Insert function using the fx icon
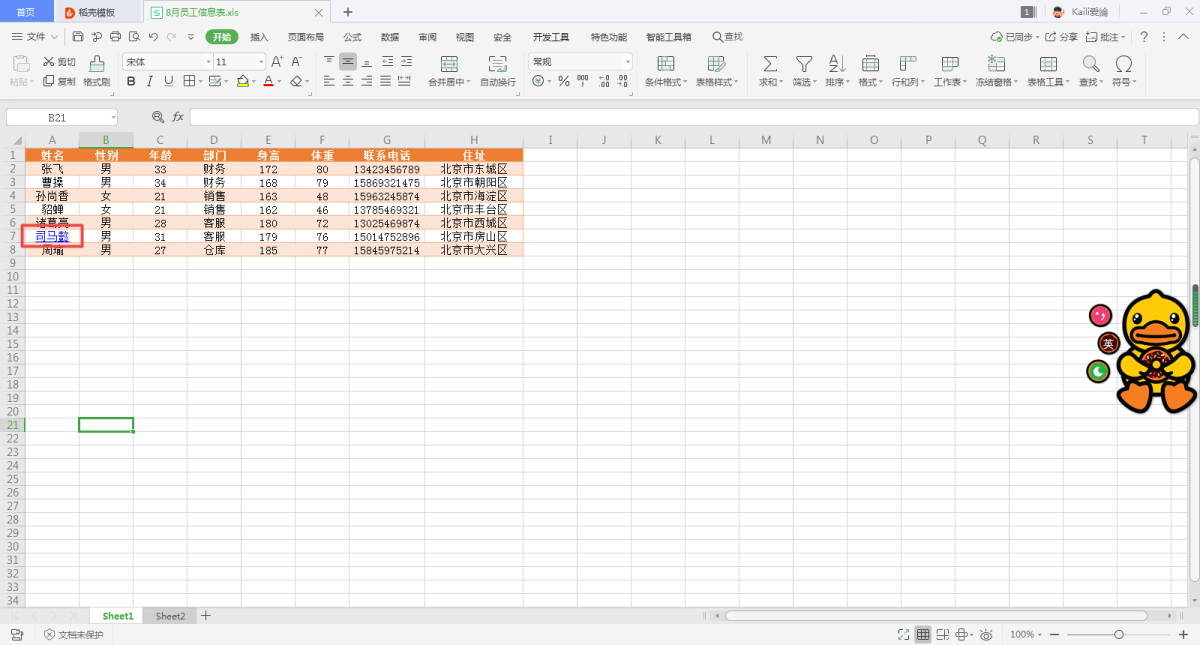The height and width of the screenshot is (645, 1200). (x=178, y=117)
